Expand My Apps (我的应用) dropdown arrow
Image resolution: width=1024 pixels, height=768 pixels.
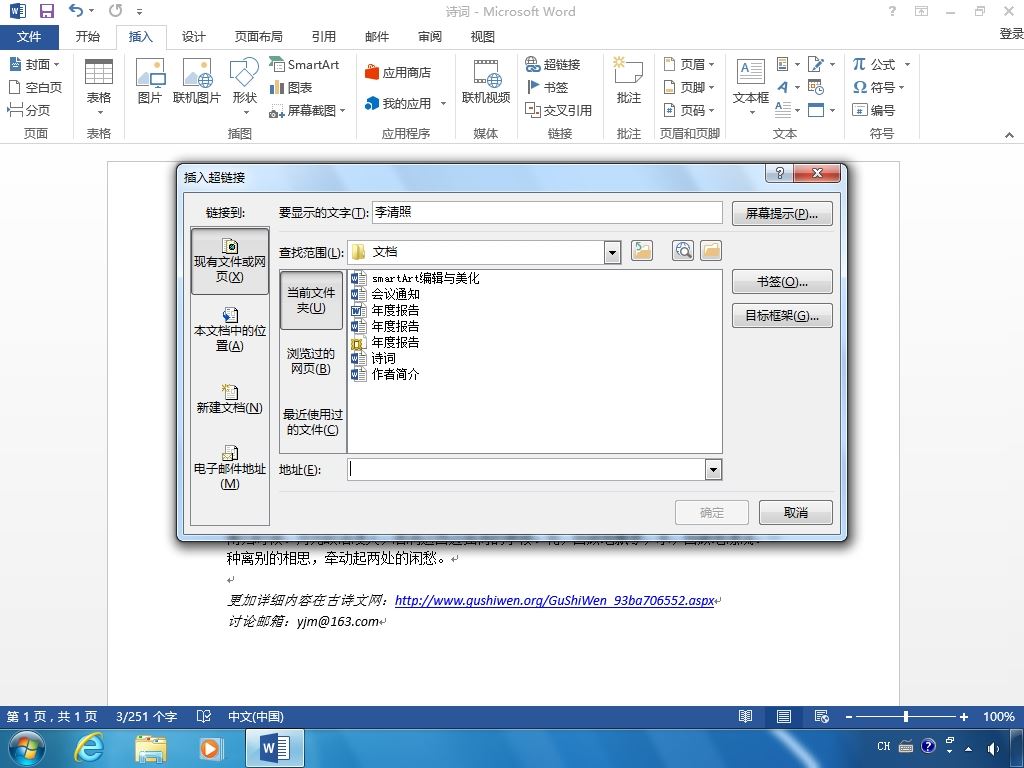443,103
